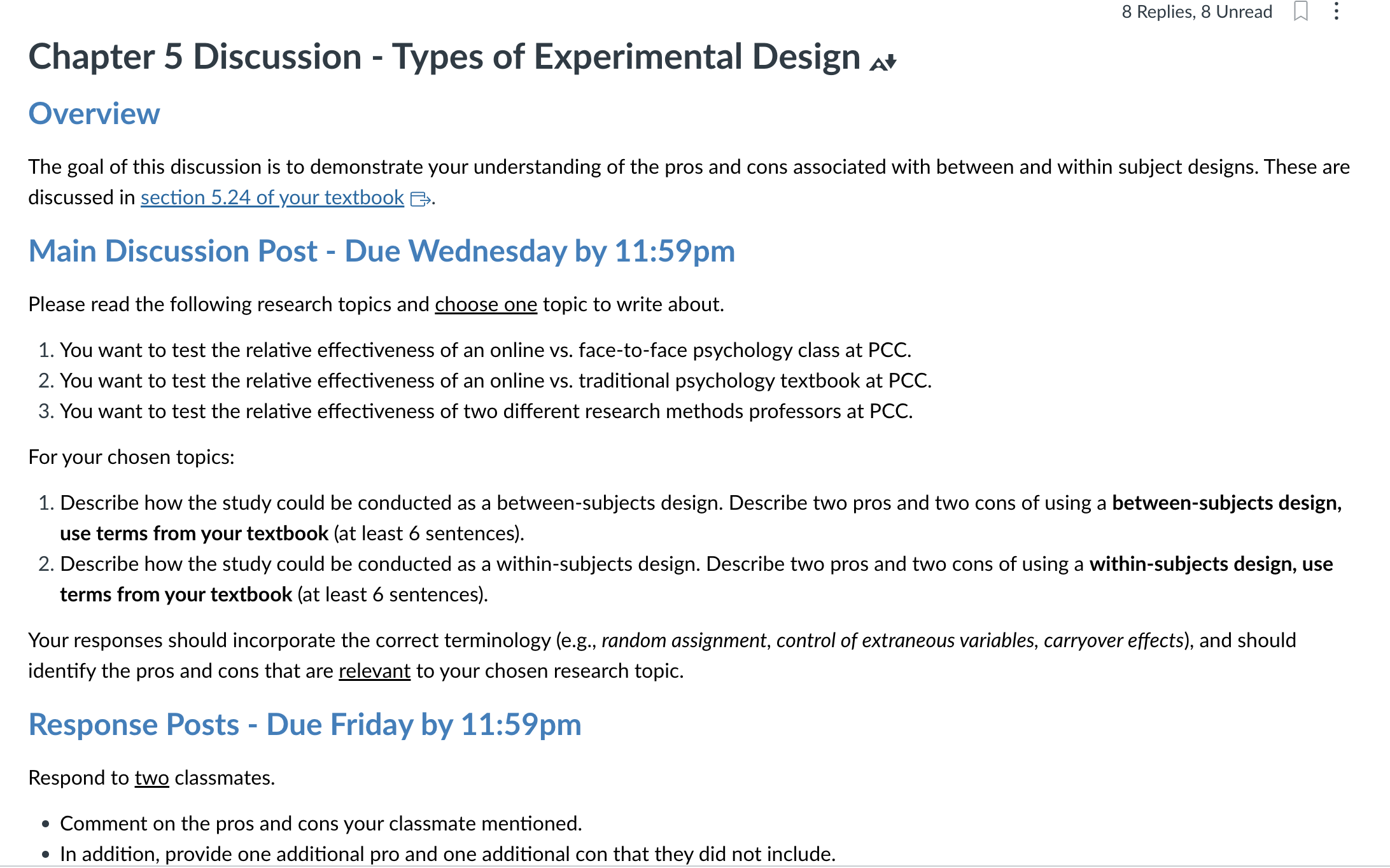This screenshot has height=868, width=1390.
Task: Select the online vs. face-to-face class topic
Action: 486,350
